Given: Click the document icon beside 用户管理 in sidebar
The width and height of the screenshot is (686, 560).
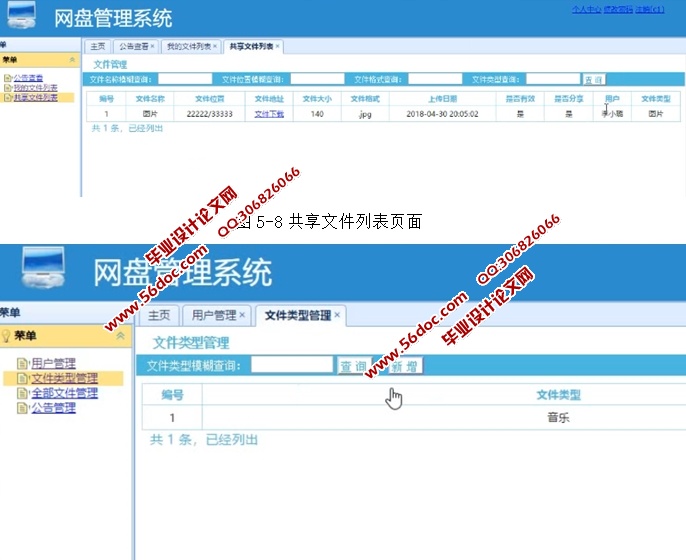Looking at the screenshot, I should (24, 364).
